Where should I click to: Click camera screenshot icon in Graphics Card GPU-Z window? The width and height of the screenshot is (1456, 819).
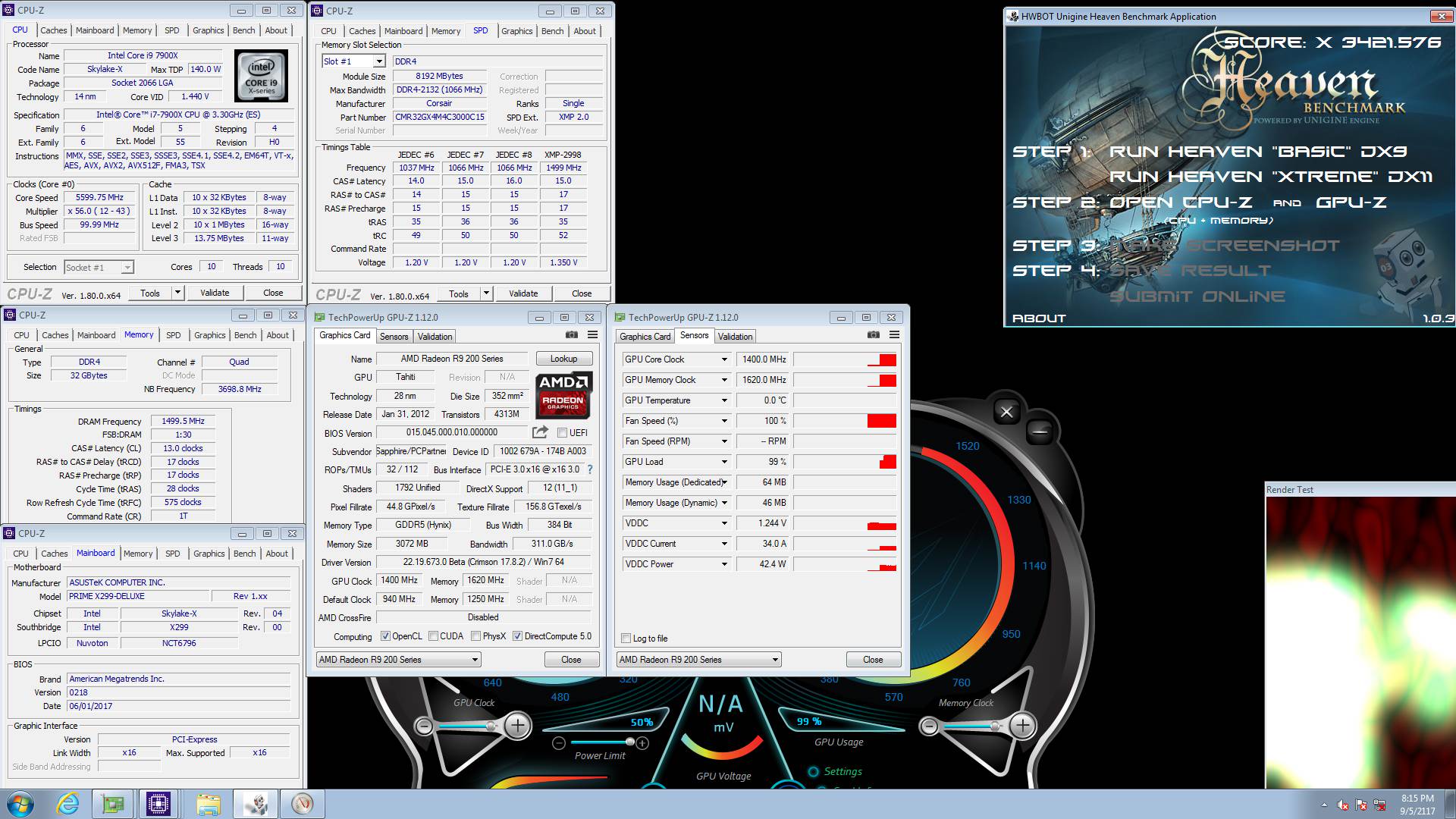coord(572,334)
